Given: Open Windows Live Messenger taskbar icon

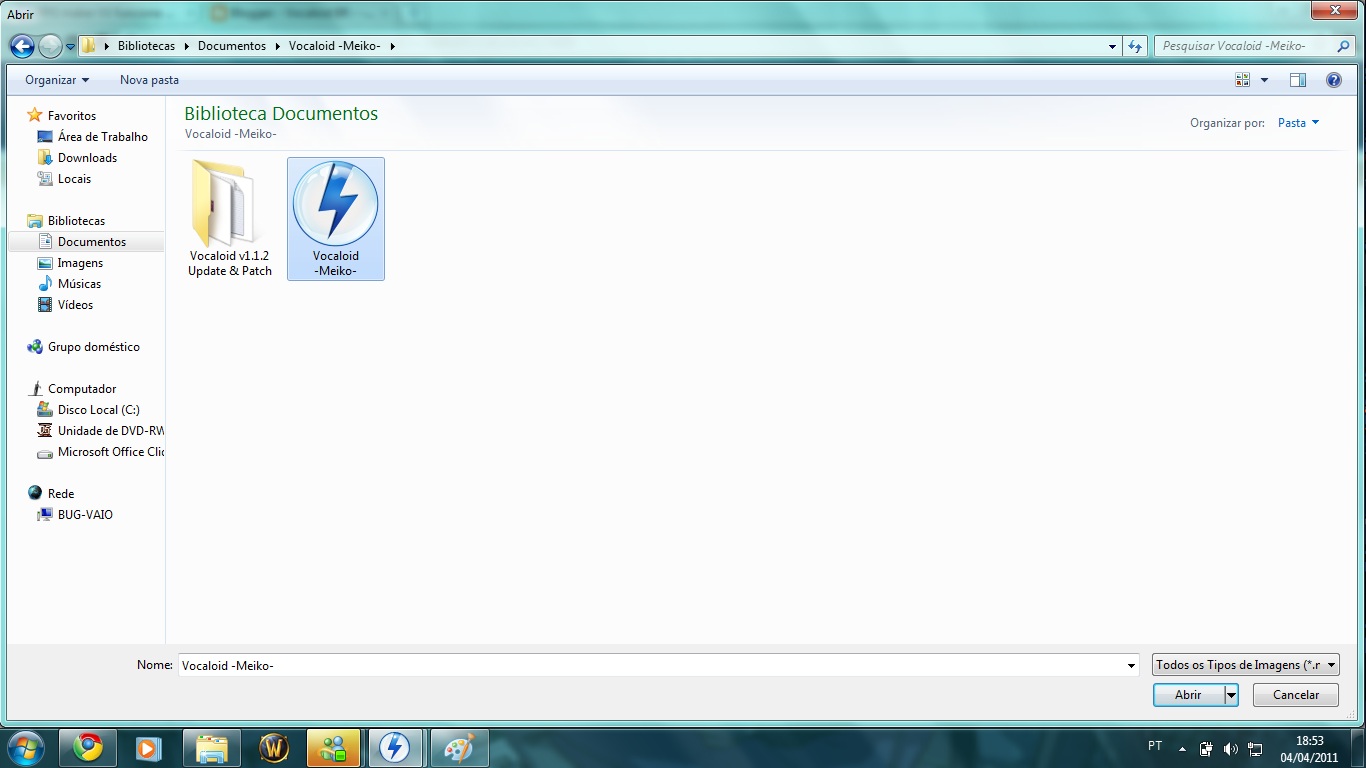Looking at the screenshot, I should coord(334,748).
